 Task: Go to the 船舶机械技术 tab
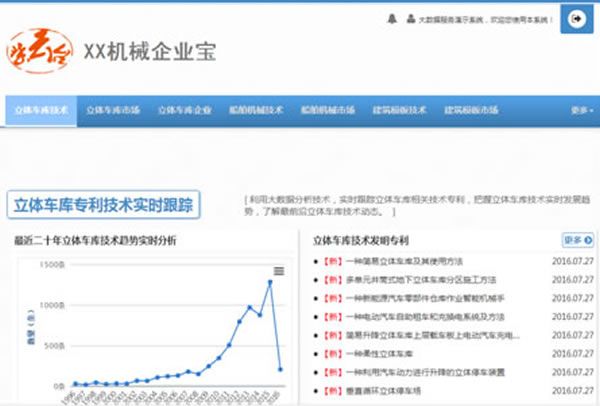[x=256, y=110]
